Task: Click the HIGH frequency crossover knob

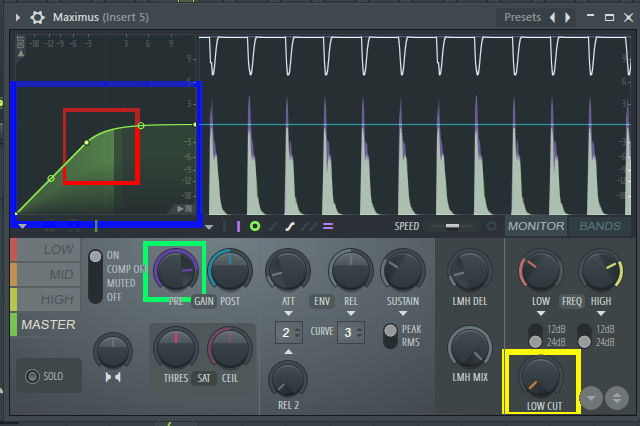Action: click(601, 270)
